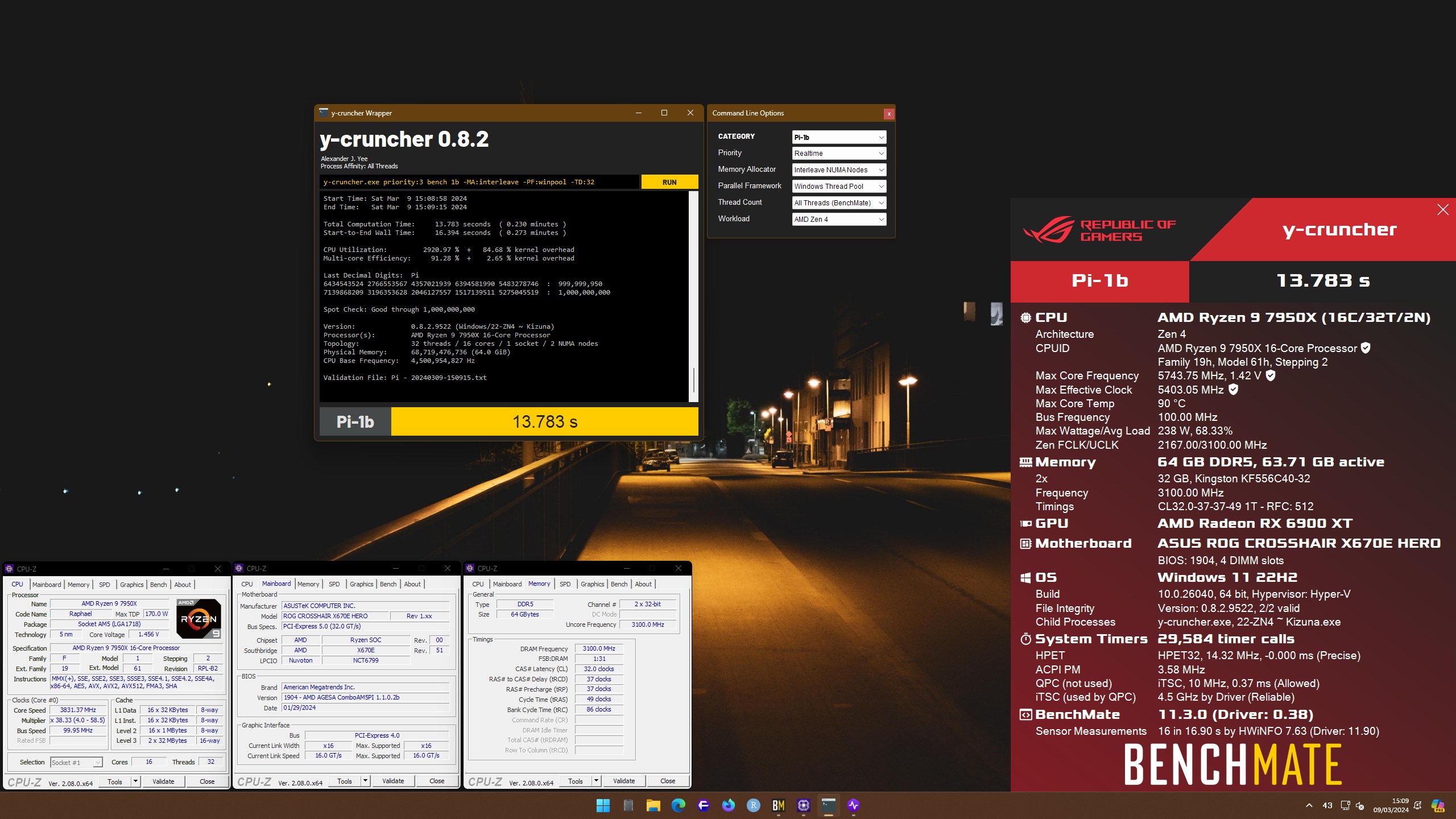Click the shield beside Max Core Frequency
The height and width of the screenshot is (819, 1456).
tap(1271, 375)
